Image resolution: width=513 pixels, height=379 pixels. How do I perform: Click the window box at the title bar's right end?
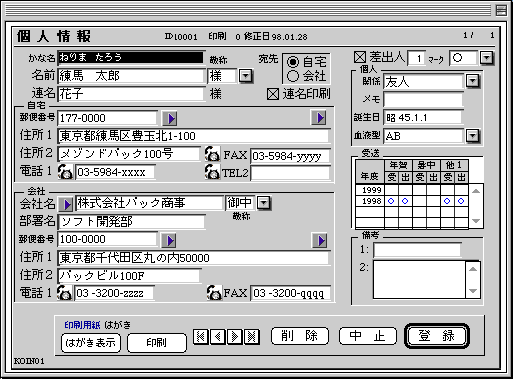coord(501,10)
